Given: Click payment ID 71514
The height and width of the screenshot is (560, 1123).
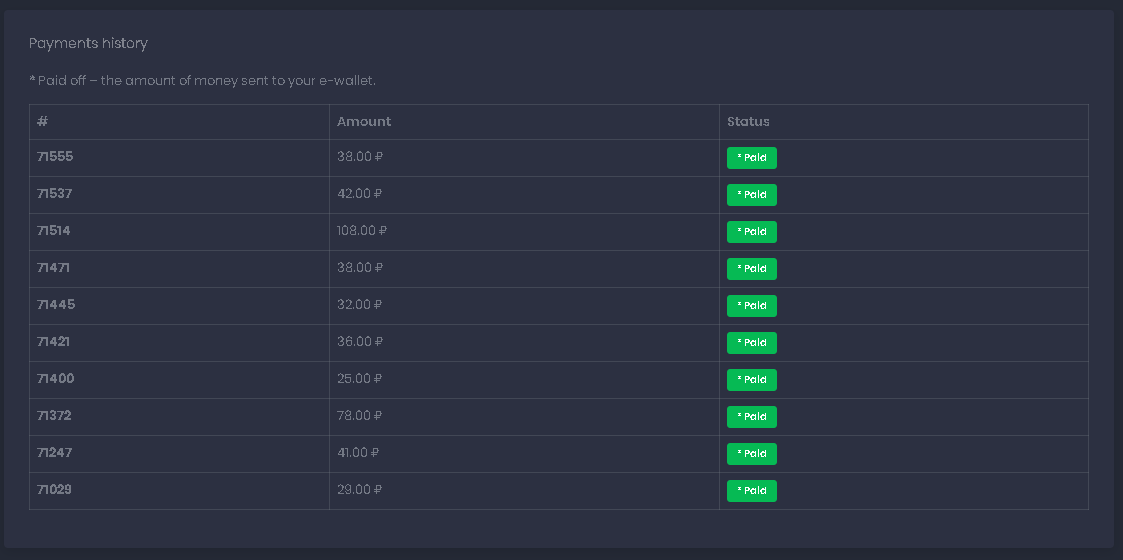Looking at the screenshot, I should pos(54,231).
